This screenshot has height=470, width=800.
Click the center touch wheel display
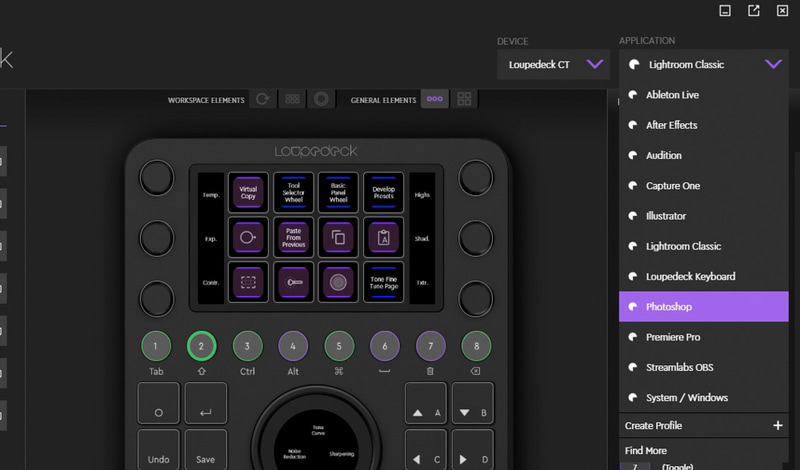[x=317, y=440]
